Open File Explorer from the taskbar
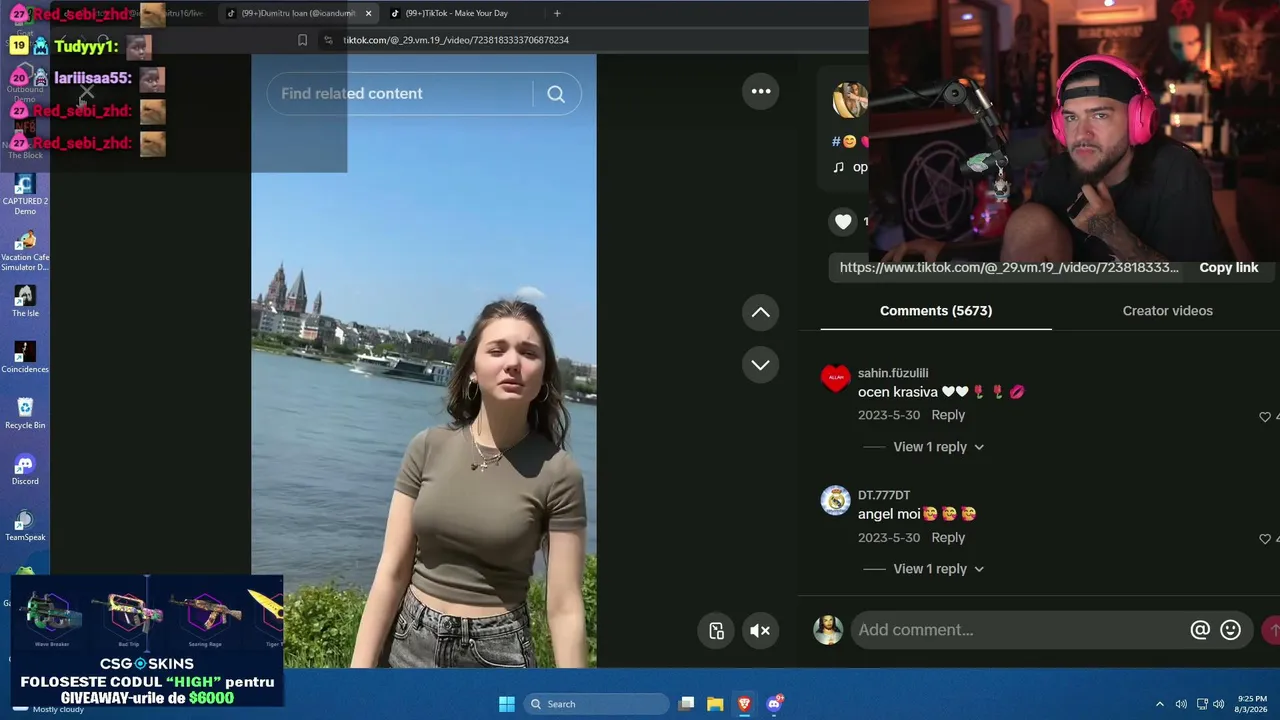This screenshot has width=1280, height=720. pyautogui.click(x=715, y=704)
